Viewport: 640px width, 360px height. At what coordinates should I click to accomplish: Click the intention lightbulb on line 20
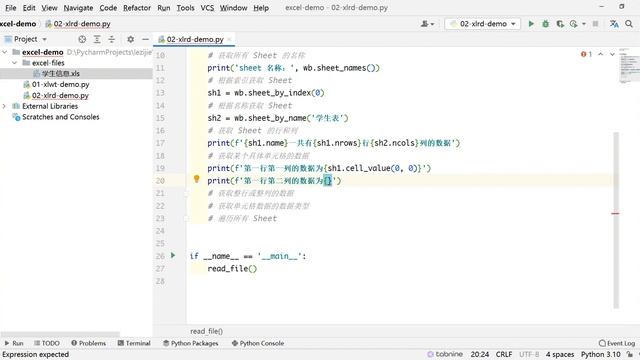click(x=196, y=179)
